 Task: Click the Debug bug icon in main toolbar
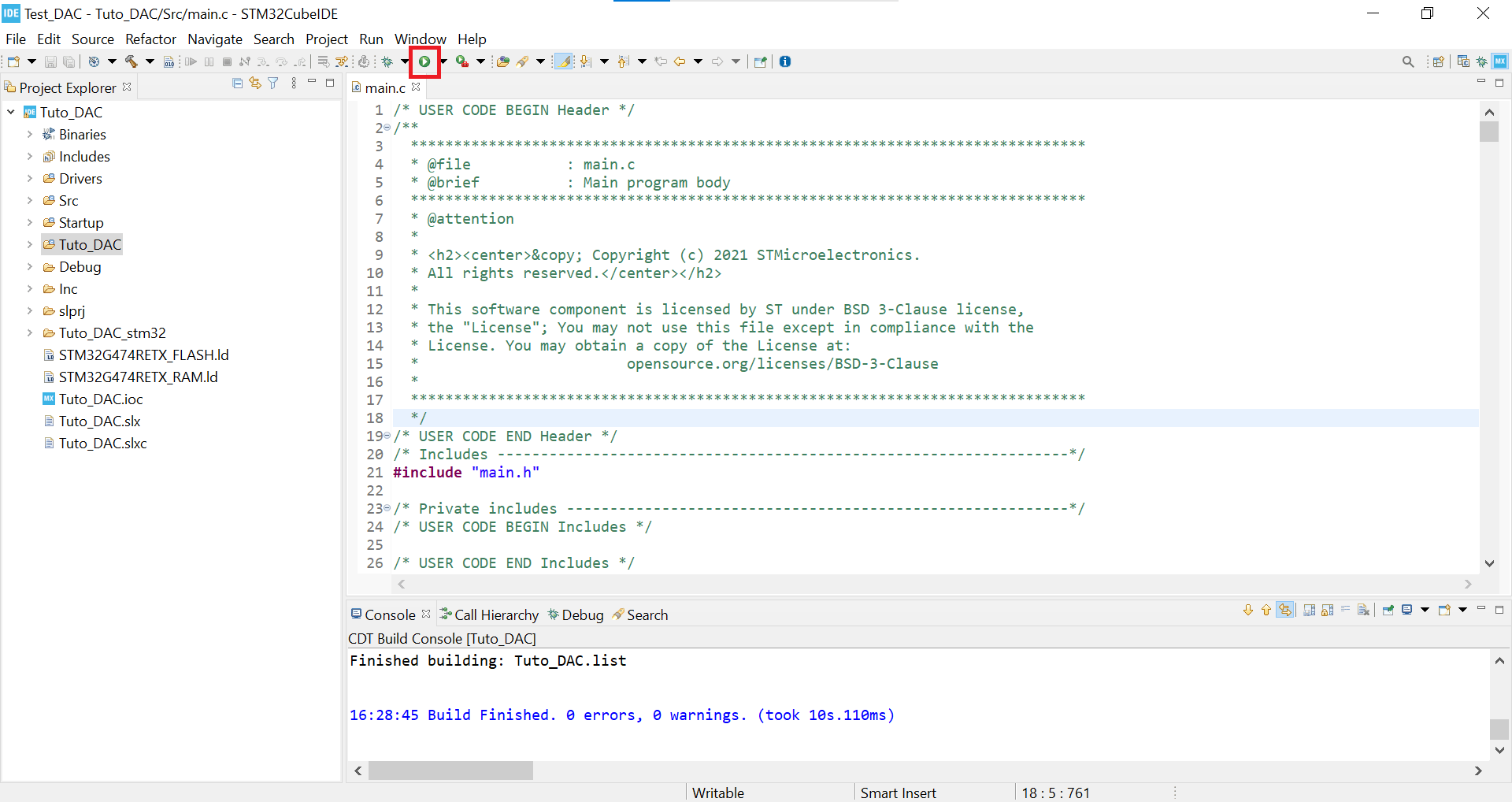(387, 61)
